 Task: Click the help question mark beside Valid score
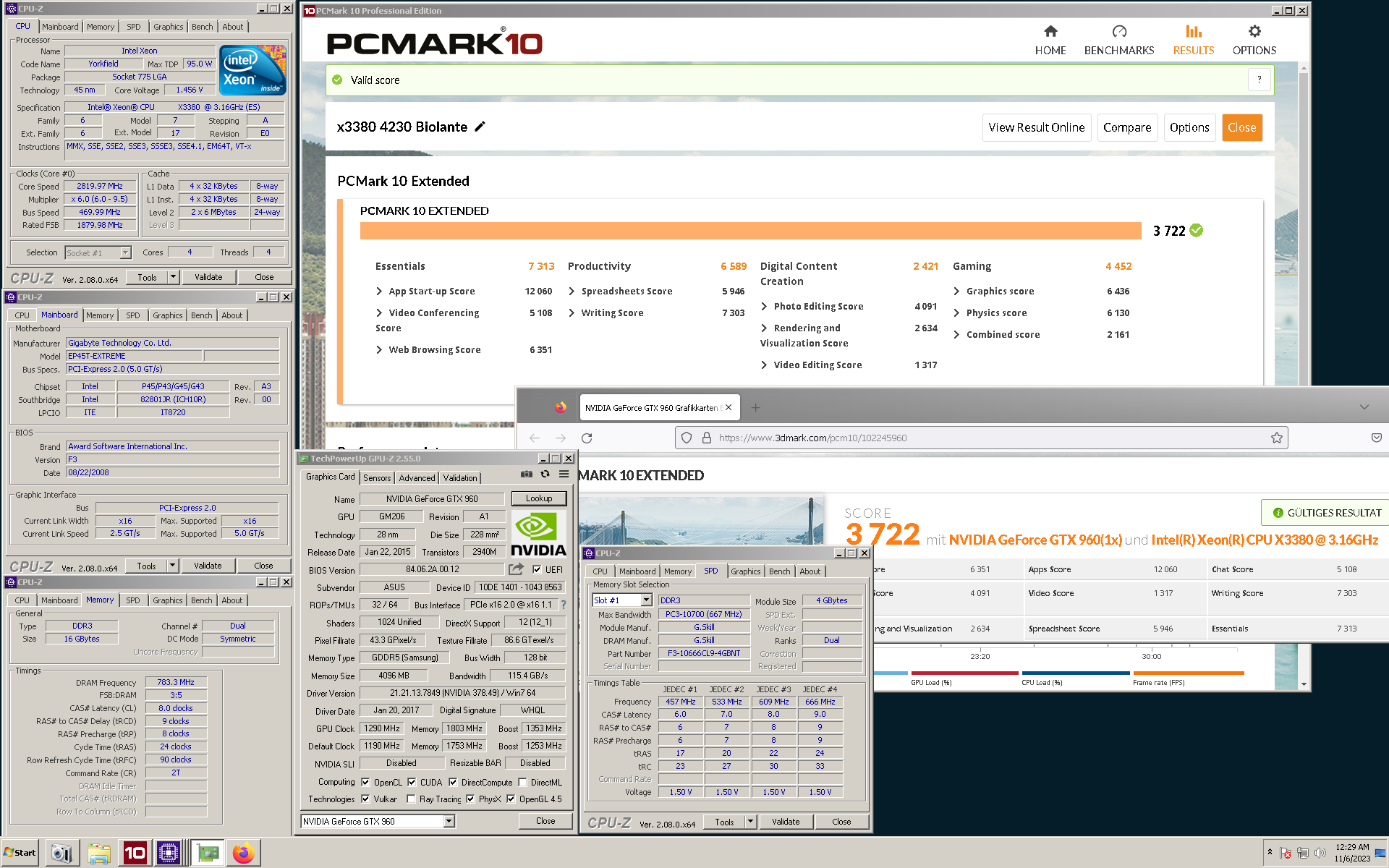coord(1259,80)
